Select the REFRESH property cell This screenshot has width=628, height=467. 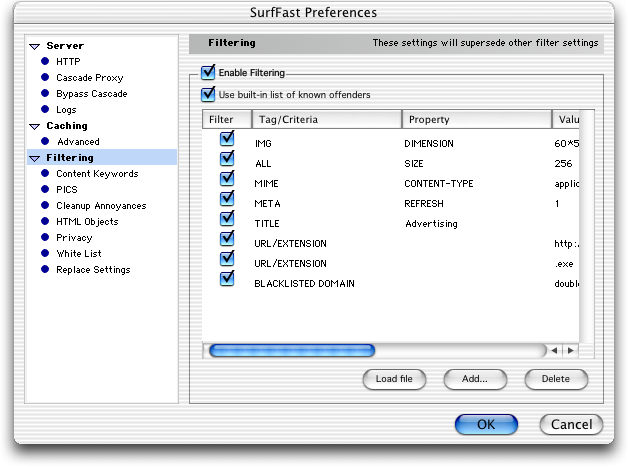pyautogui.click(x=424, y=204)
